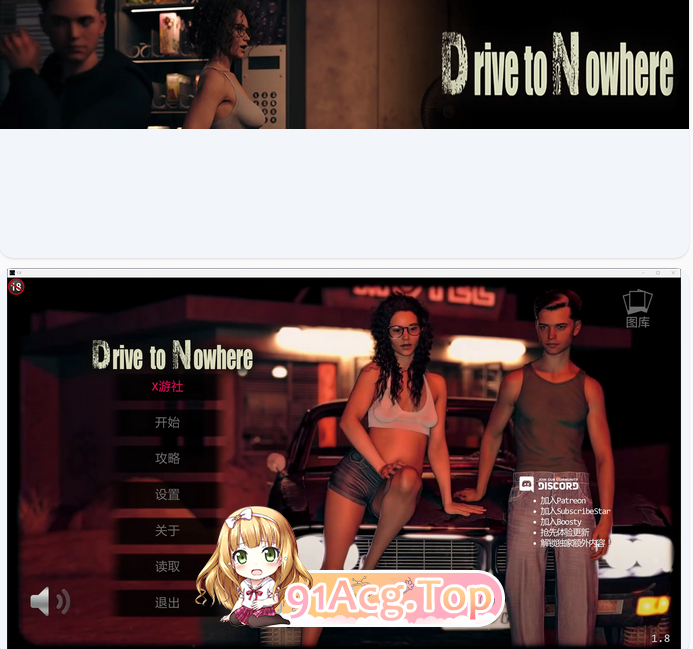Screen dimensions: 693x649
Task: Select the 关于 about entry
Action: coord(168,531)
